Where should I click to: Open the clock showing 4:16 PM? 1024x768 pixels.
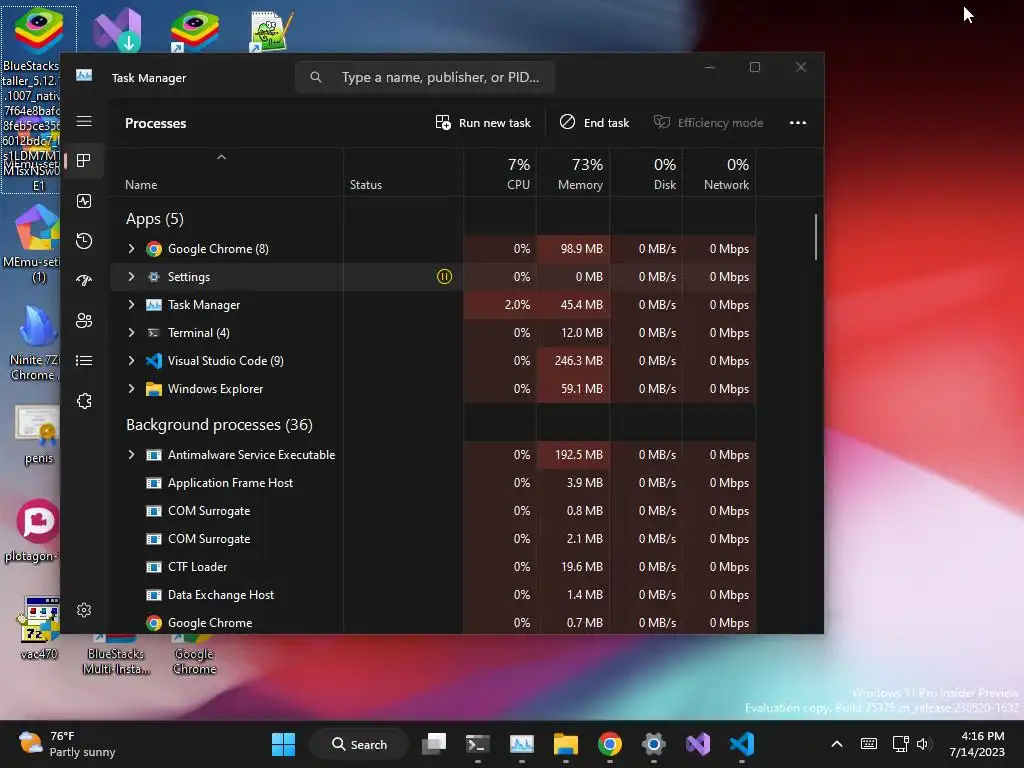[978, 744]
